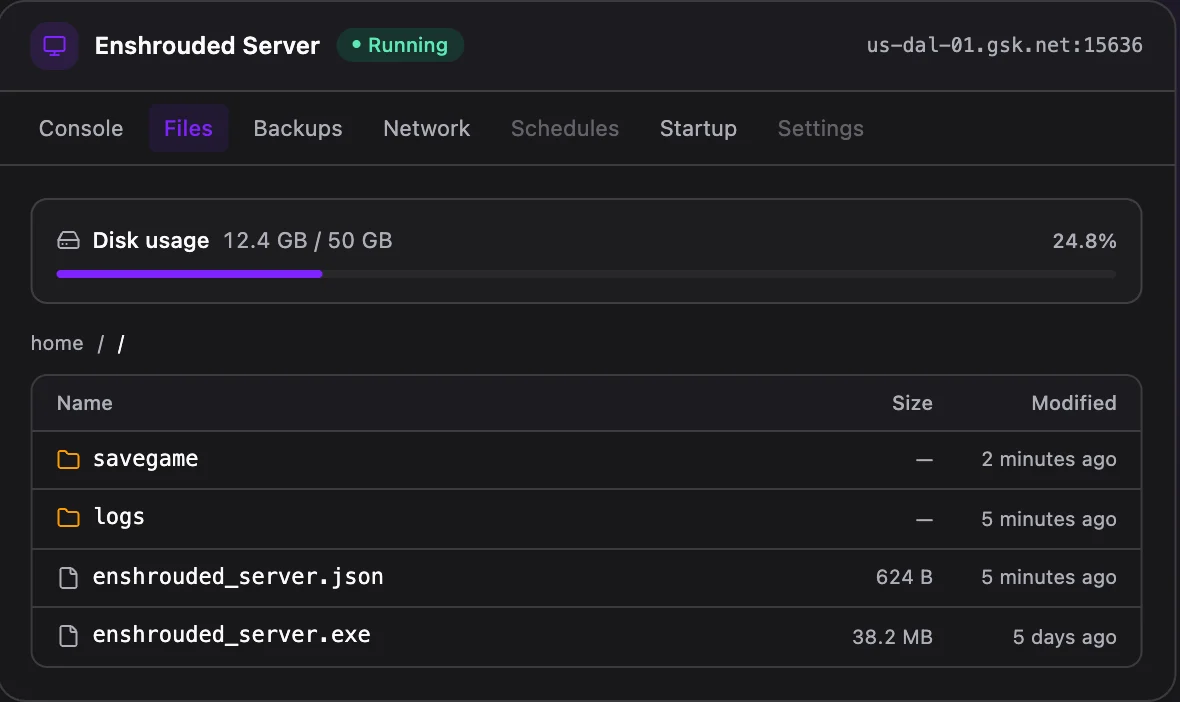Click the Enshrouded Server title
1180x702 pixels.
[x=208, y=46]
